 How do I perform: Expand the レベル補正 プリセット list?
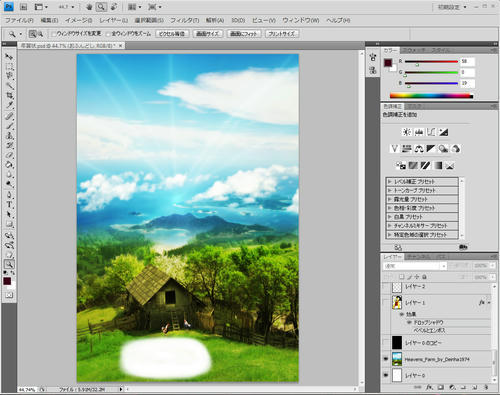[422, 182]
